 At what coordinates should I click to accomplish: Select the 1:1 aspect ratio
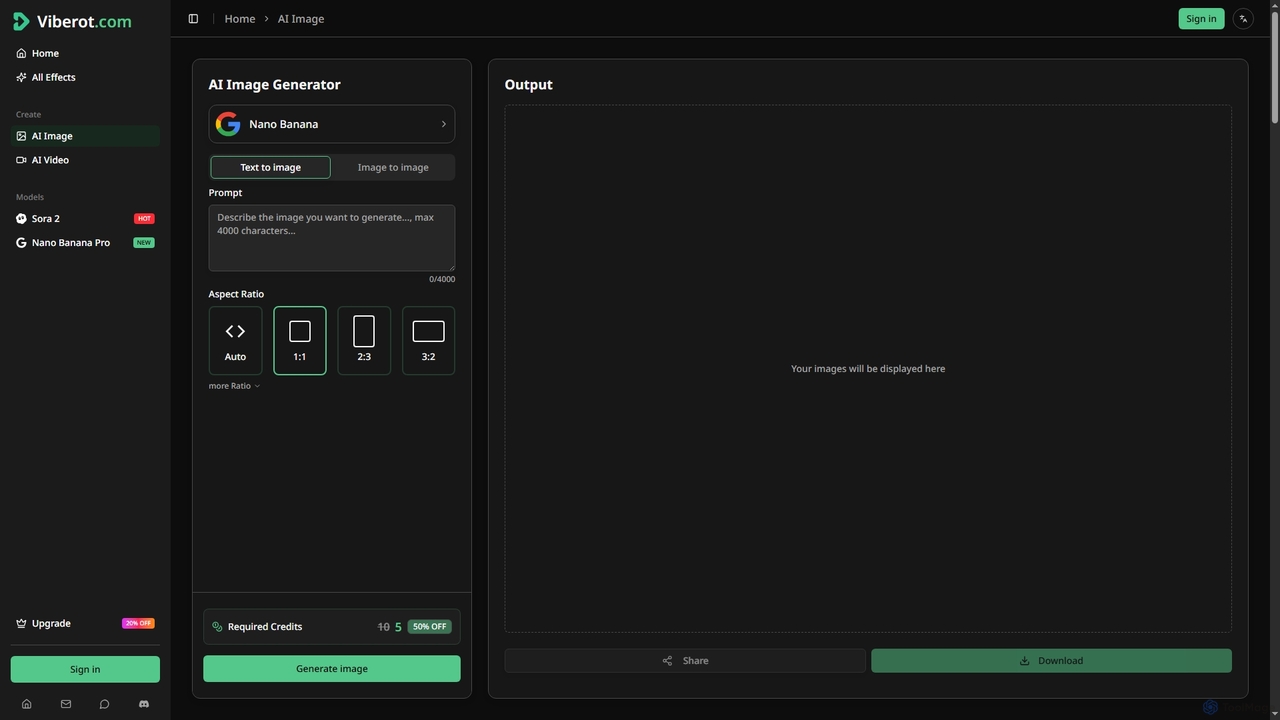pos(300,341)
